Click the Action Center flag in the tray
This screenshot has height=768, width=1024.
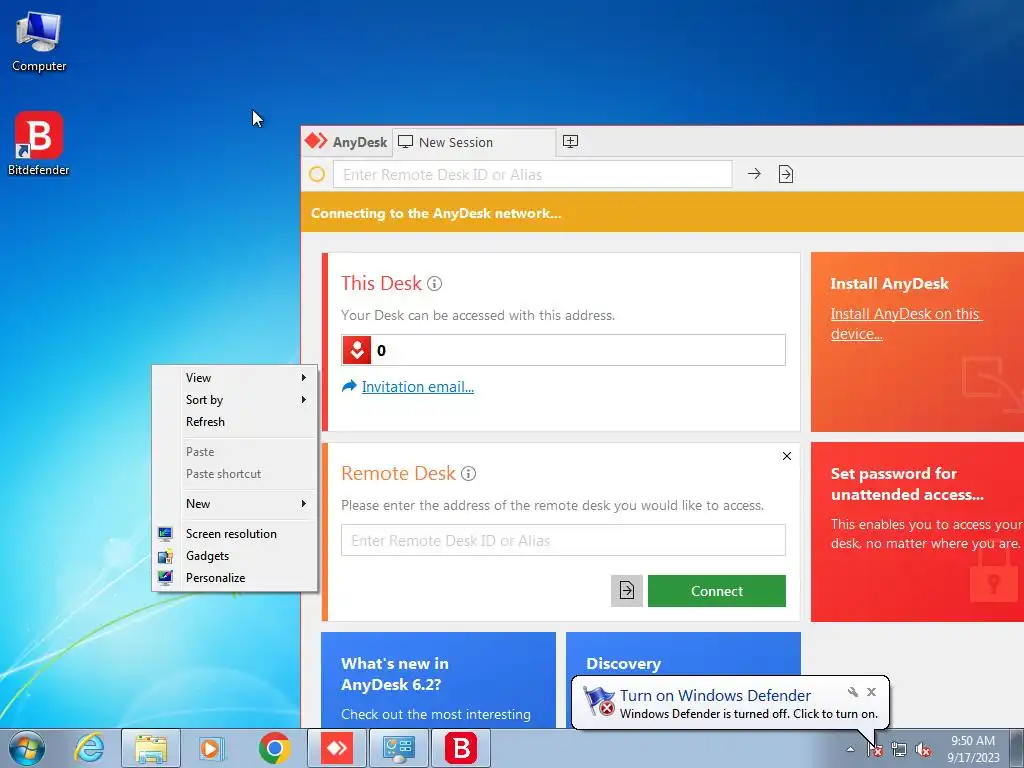pos(874,749)
